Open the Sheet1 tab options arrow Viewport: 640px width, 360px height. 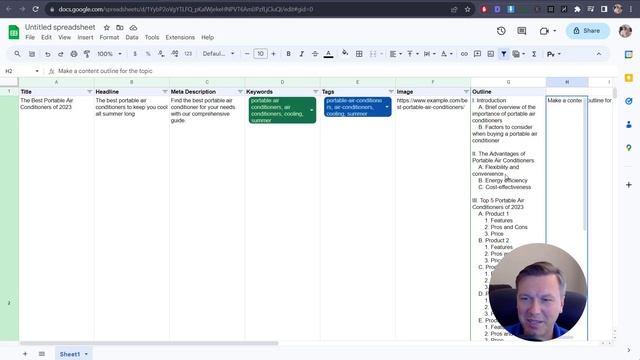(86, 354)
